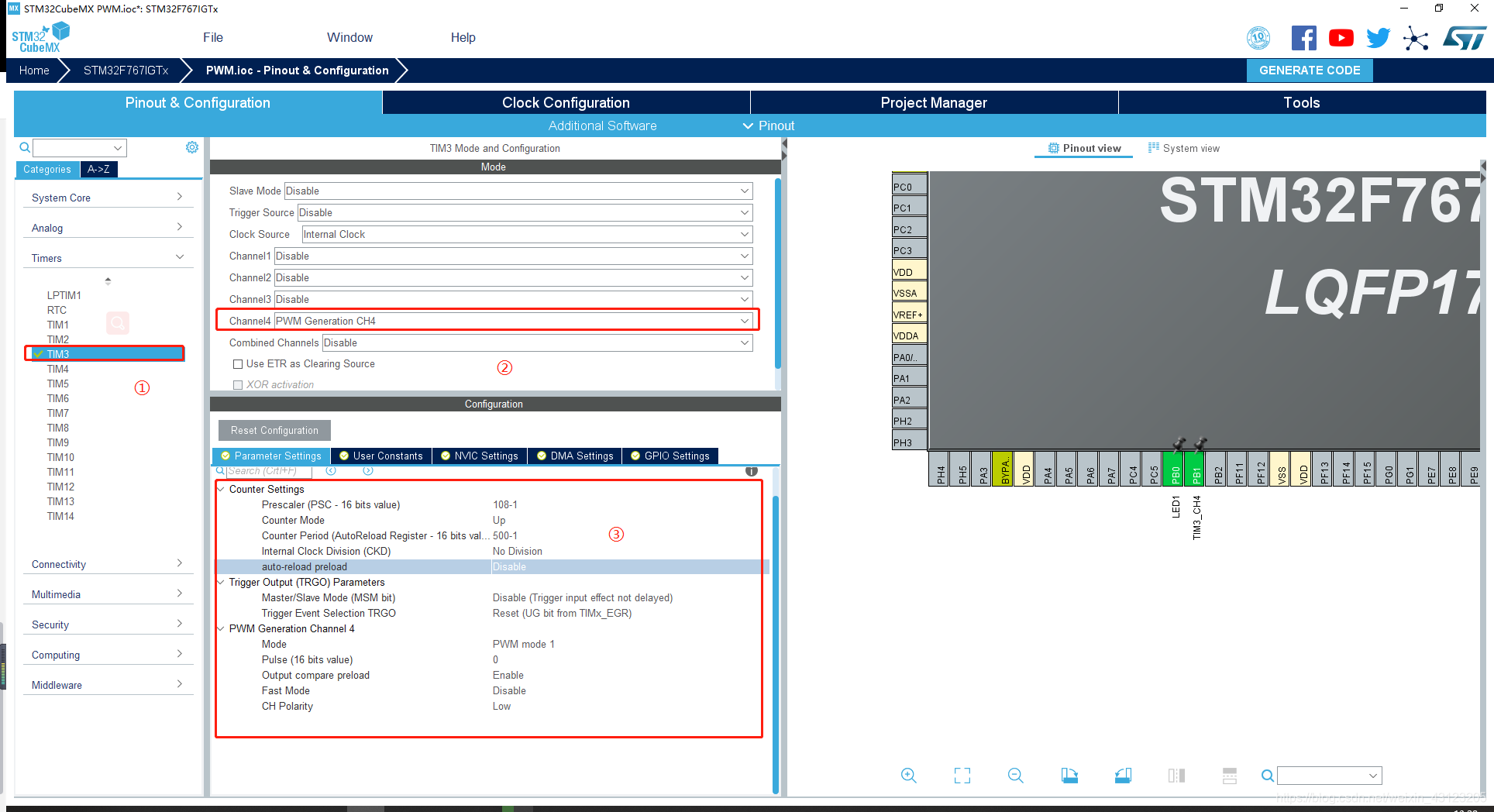Click the pinout list rows icon
The width and height of the screenshot is (1494, 812).
point(1230,775)
